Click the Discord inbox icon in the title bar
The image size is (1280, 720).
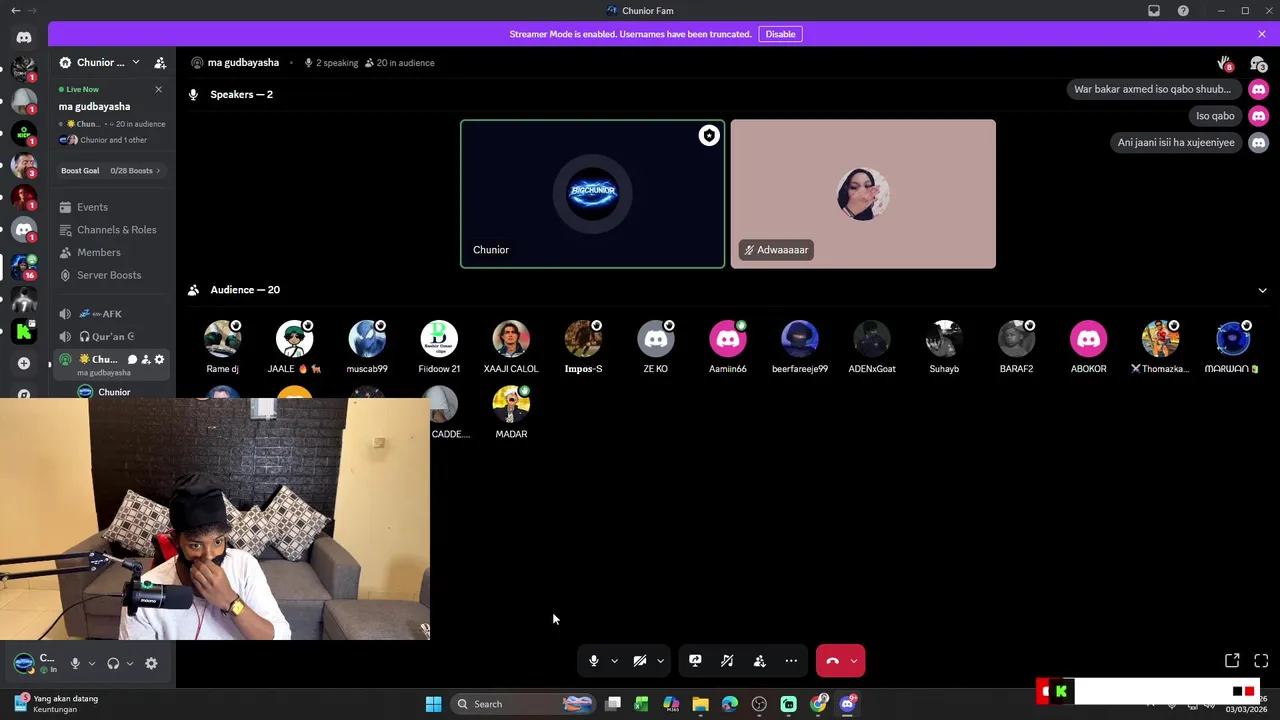[x=1154, y=11]
